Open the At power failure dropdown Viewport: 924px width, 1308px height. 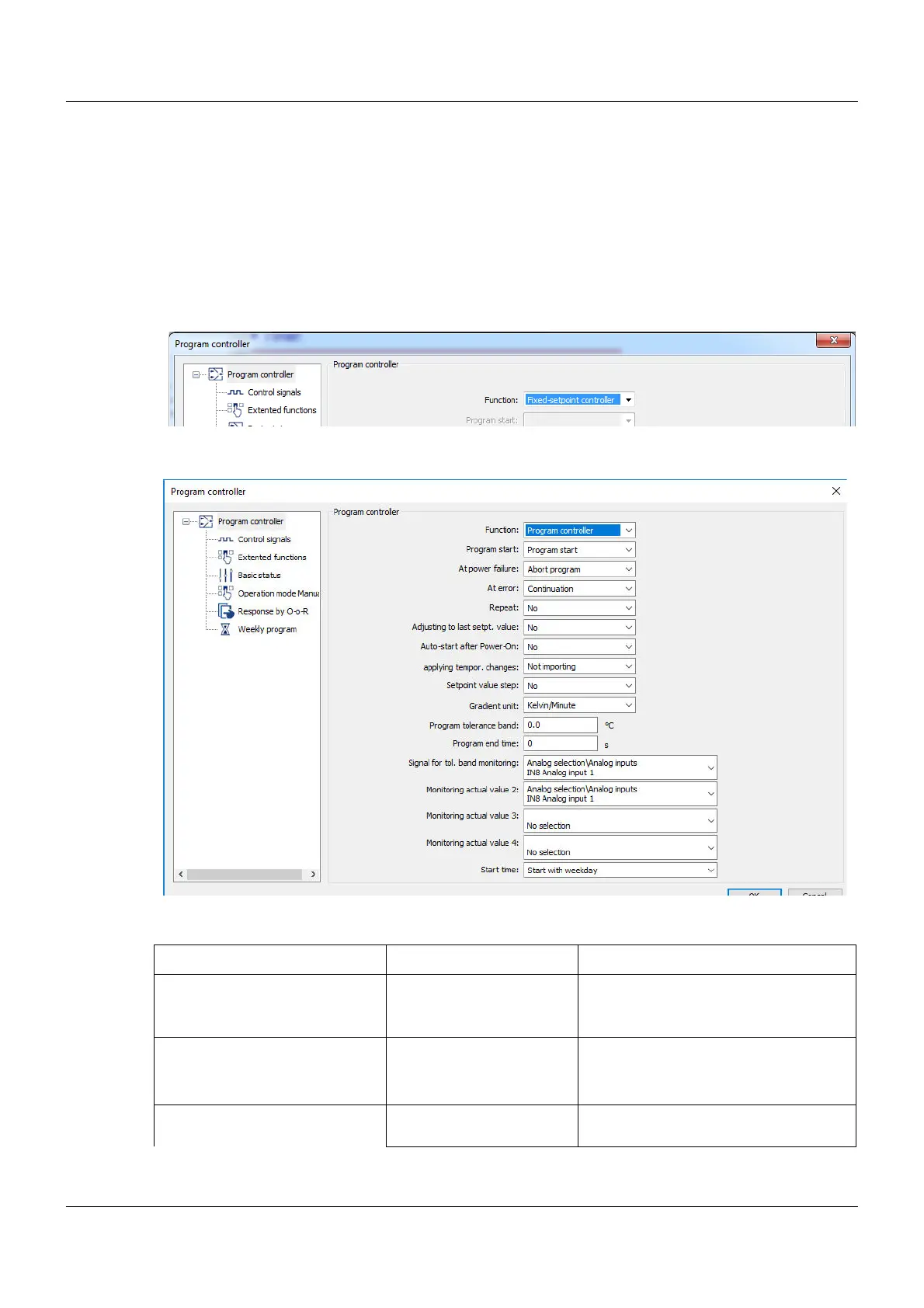629,569
